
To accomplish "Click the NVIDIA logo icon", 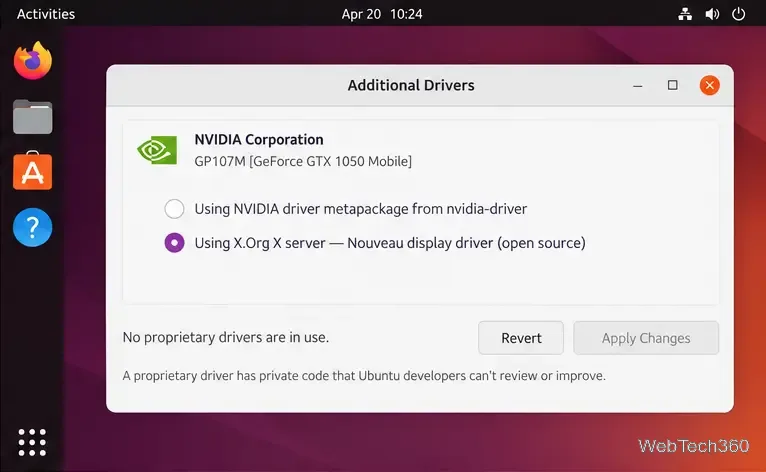I will pyautogui.click(x=157, y=150).
